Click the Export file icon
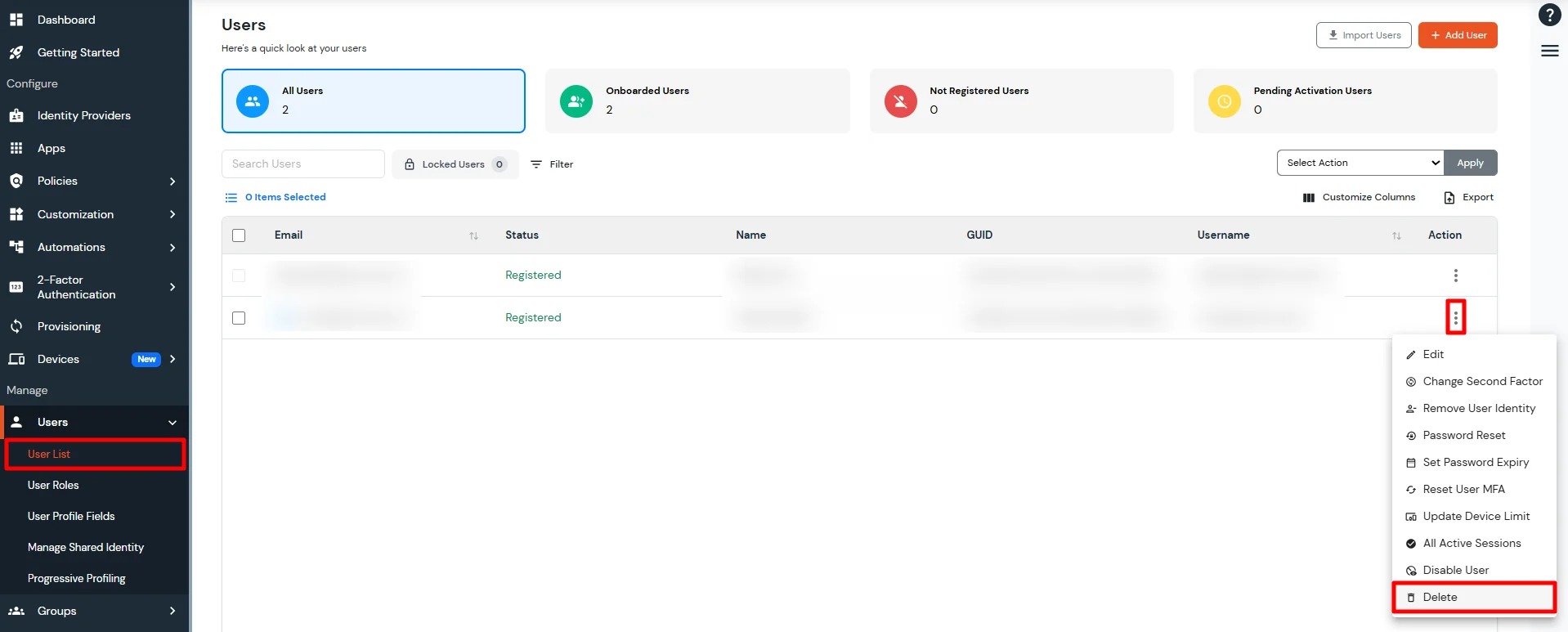This screenshot has height=632, width=1568. click(1449, 198)
